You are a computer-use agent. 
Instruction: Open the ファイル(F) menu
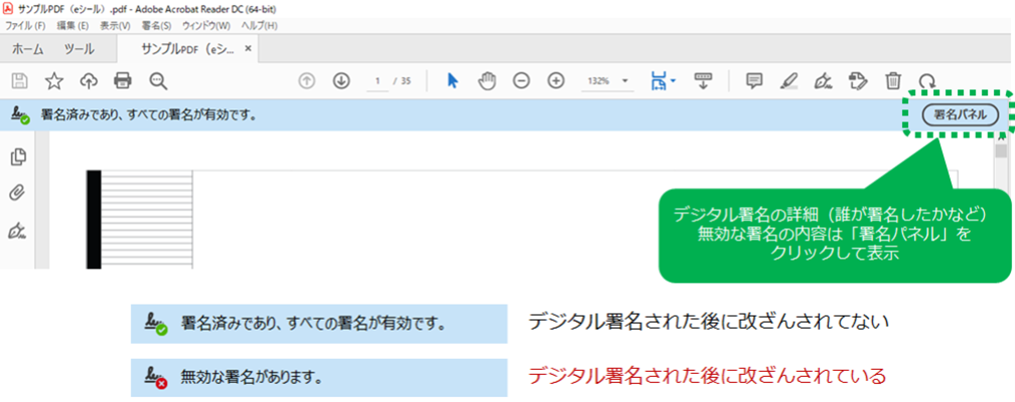coord(26,24)
